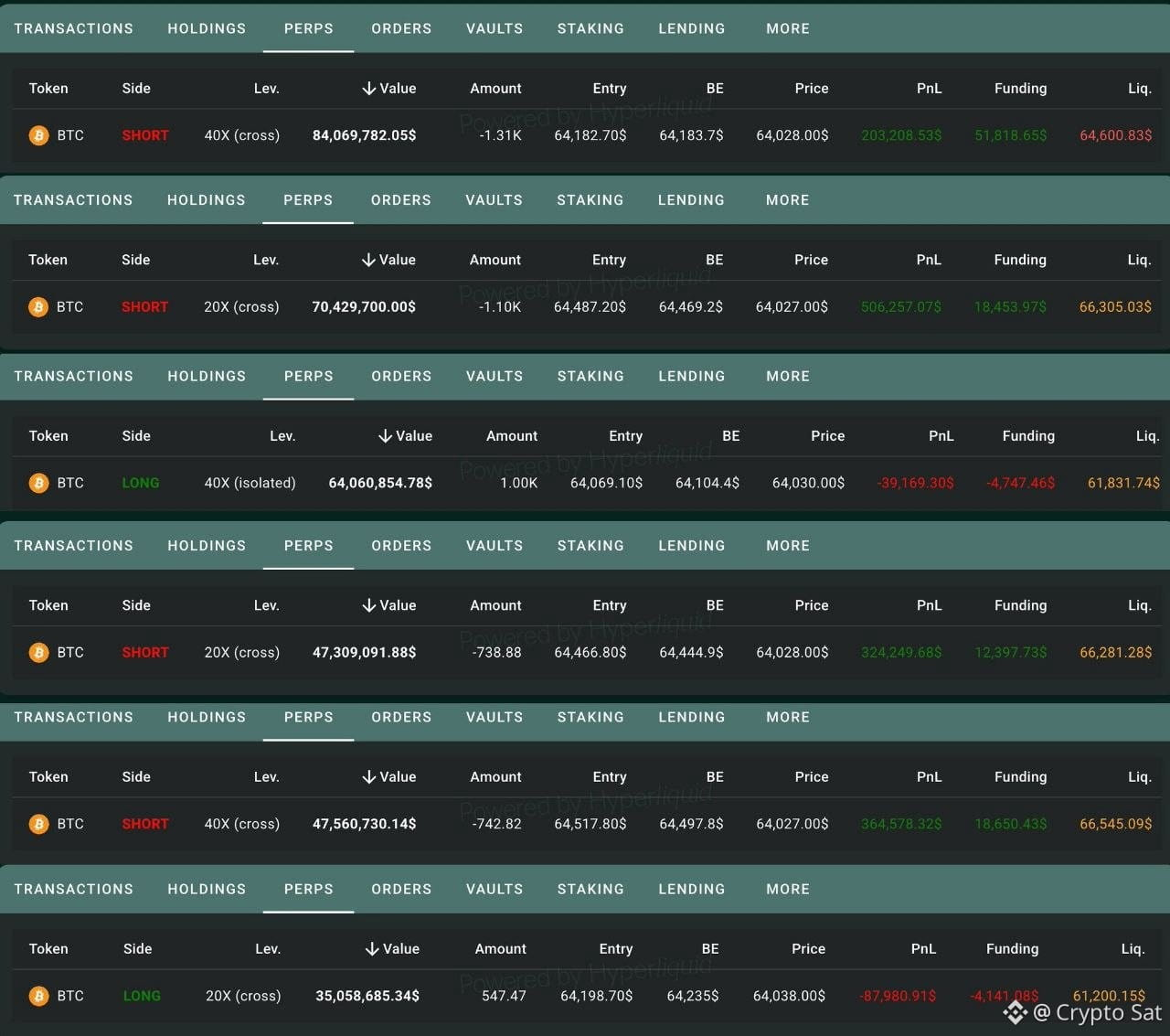Click the sort arrow beside Value above 35,058,685.34$
The width and height of the screenshot is (1170, 1036).
[x=372, y=949]
